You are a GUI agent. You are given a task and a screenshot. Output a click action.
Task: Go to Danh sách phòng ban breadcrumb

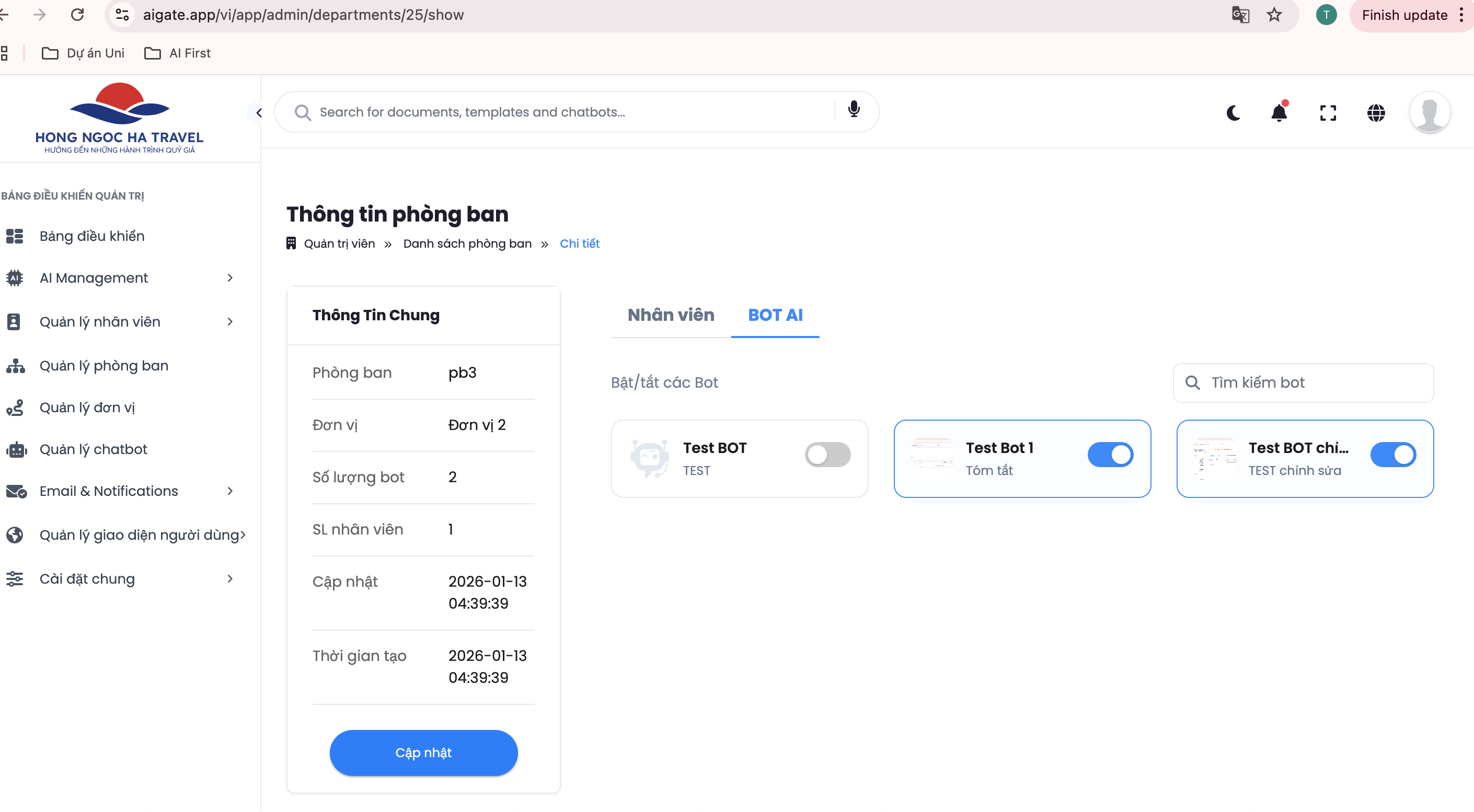coord(467,243)
